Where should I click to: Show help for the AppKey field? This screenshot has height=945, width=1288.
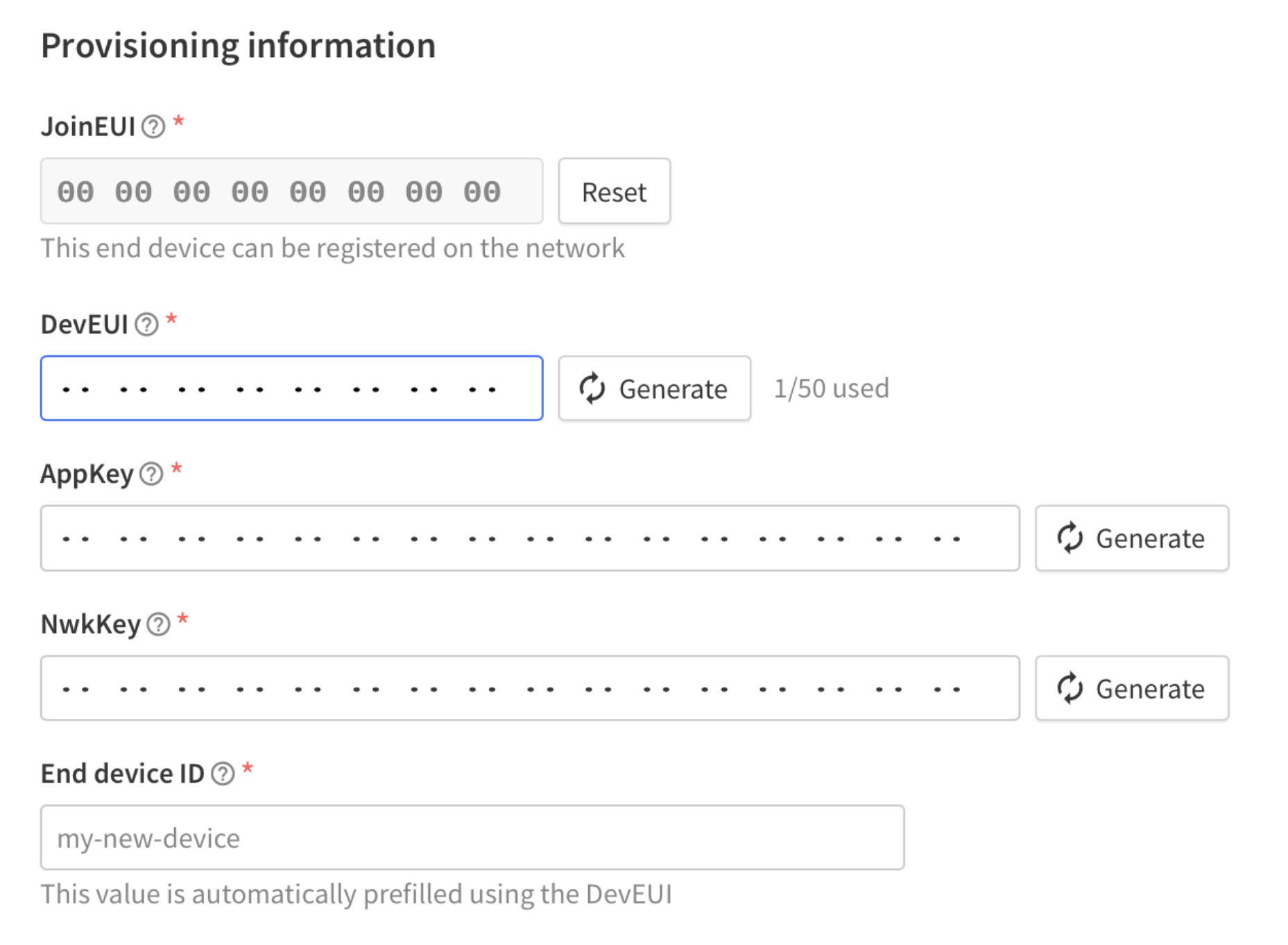(x=151, y=474)
